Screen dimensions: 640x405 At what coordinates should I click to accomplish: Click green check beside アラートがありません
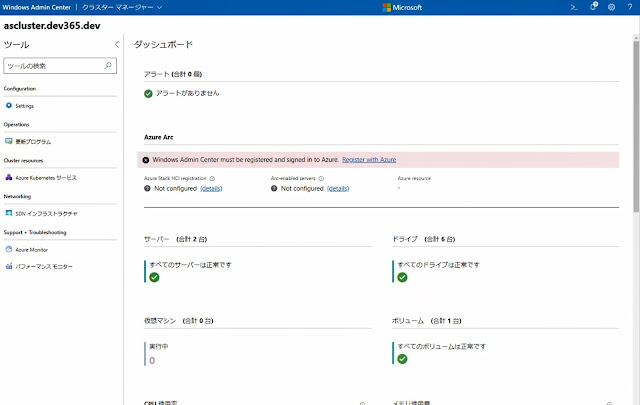click(x=148, y=94)
